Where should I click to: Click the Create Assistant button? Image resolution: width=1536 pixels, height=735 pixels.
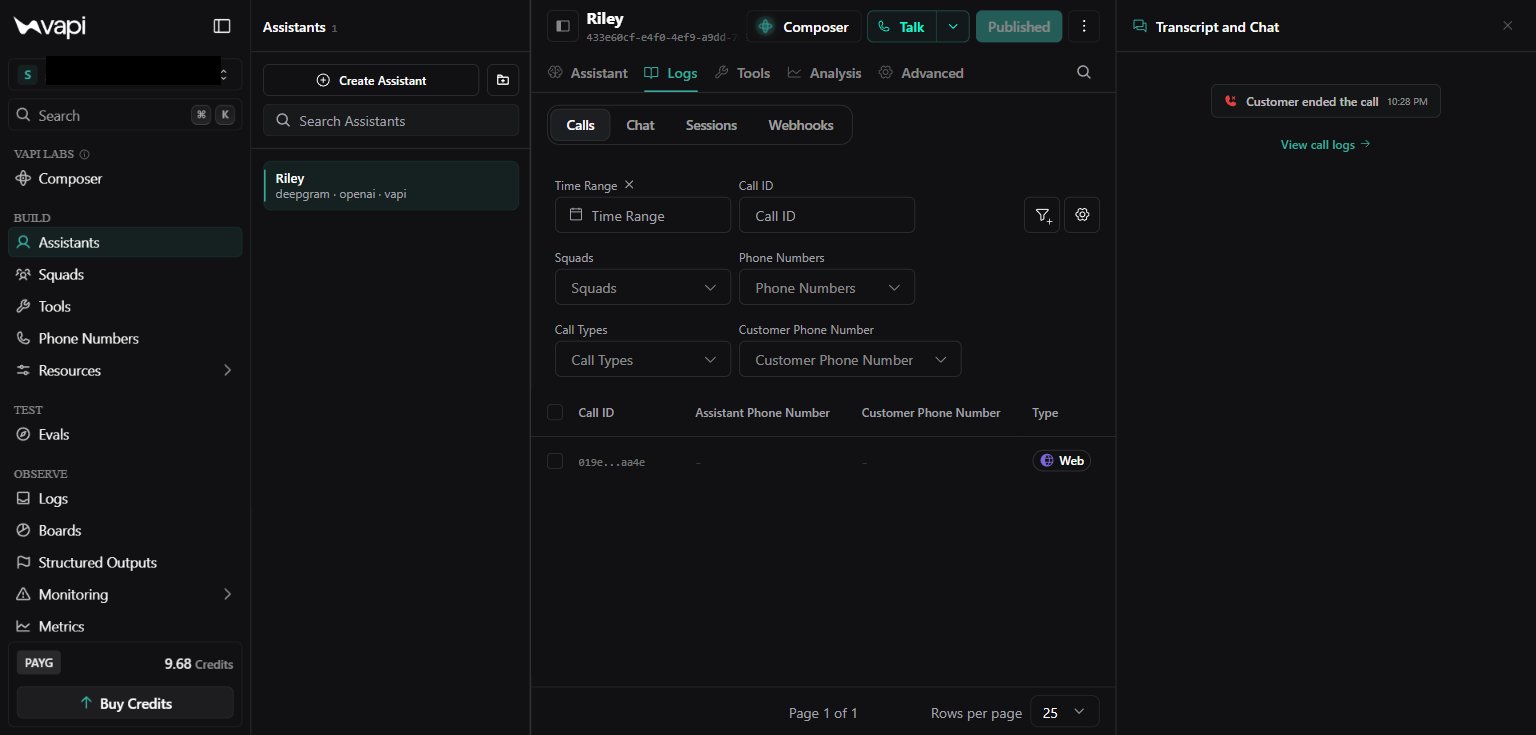(371, 80)
